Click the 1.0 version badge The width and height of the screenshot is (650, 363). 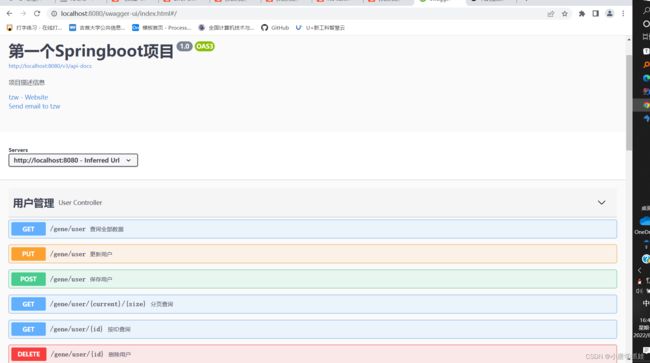[184, 46]
